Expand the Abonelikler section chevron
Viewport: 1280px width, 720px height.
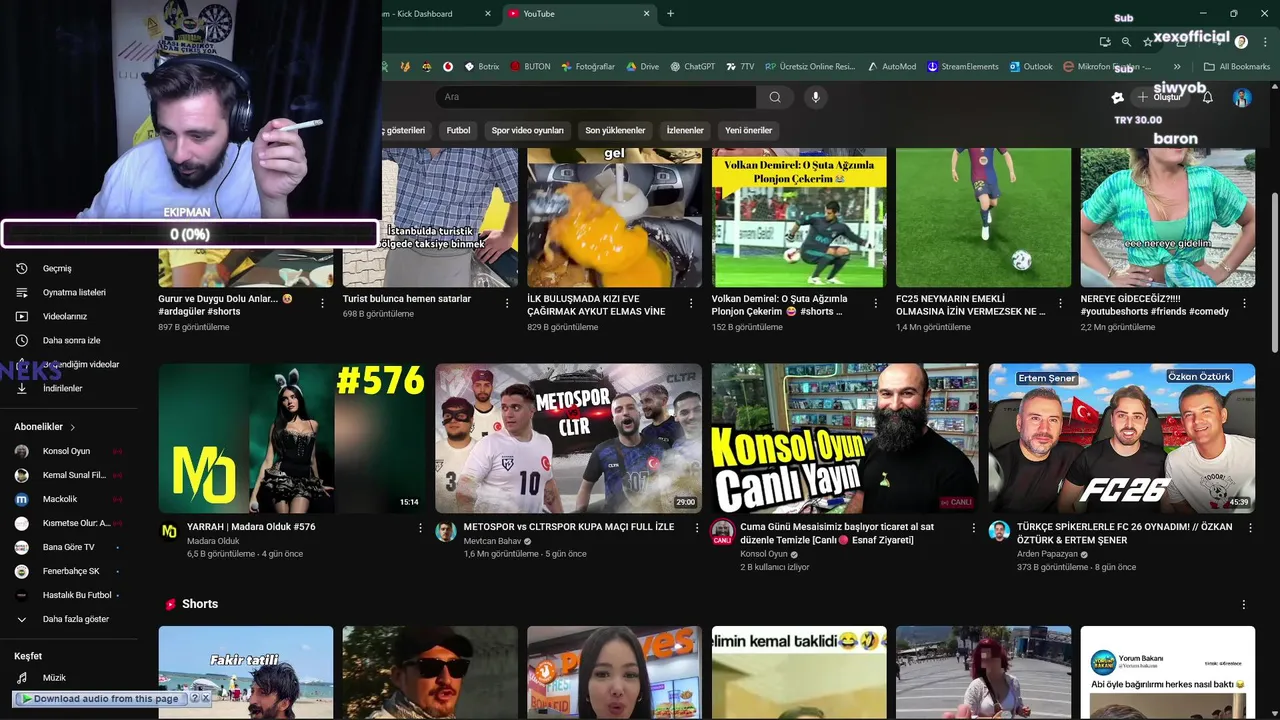72,427
